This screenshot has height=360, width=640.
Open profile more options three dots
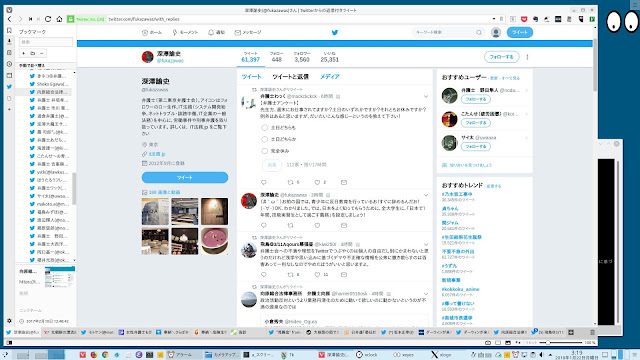(527, 57)
